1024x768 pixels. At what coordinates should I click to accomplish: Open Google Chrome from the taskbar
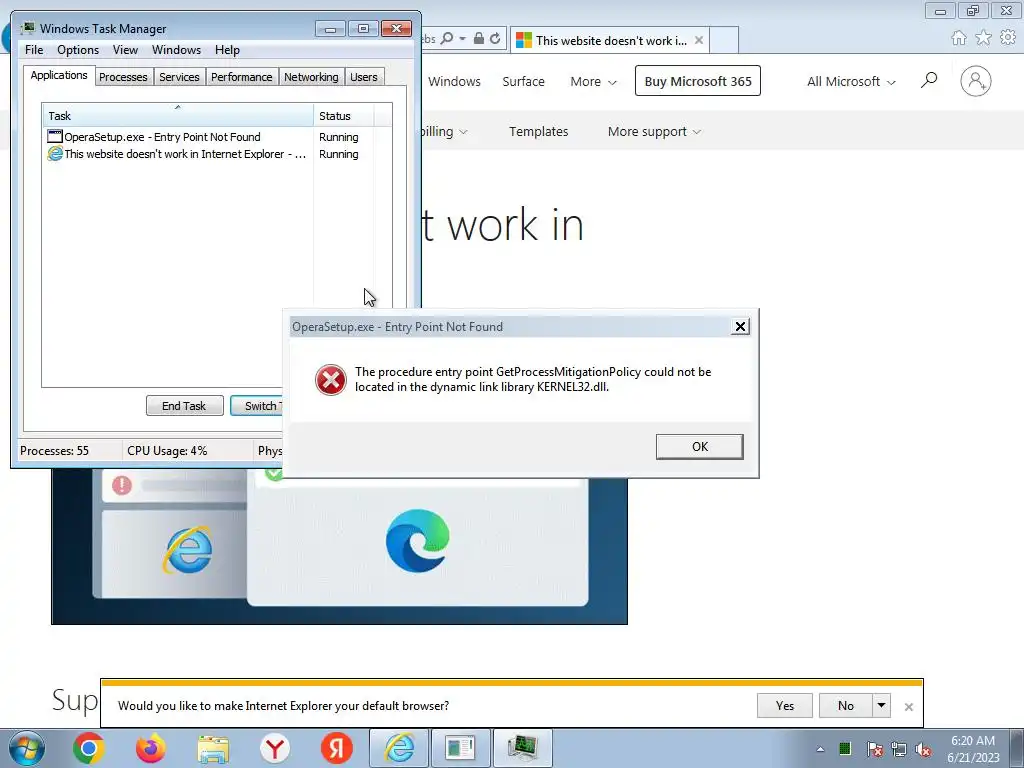click(x=88, y=748)
